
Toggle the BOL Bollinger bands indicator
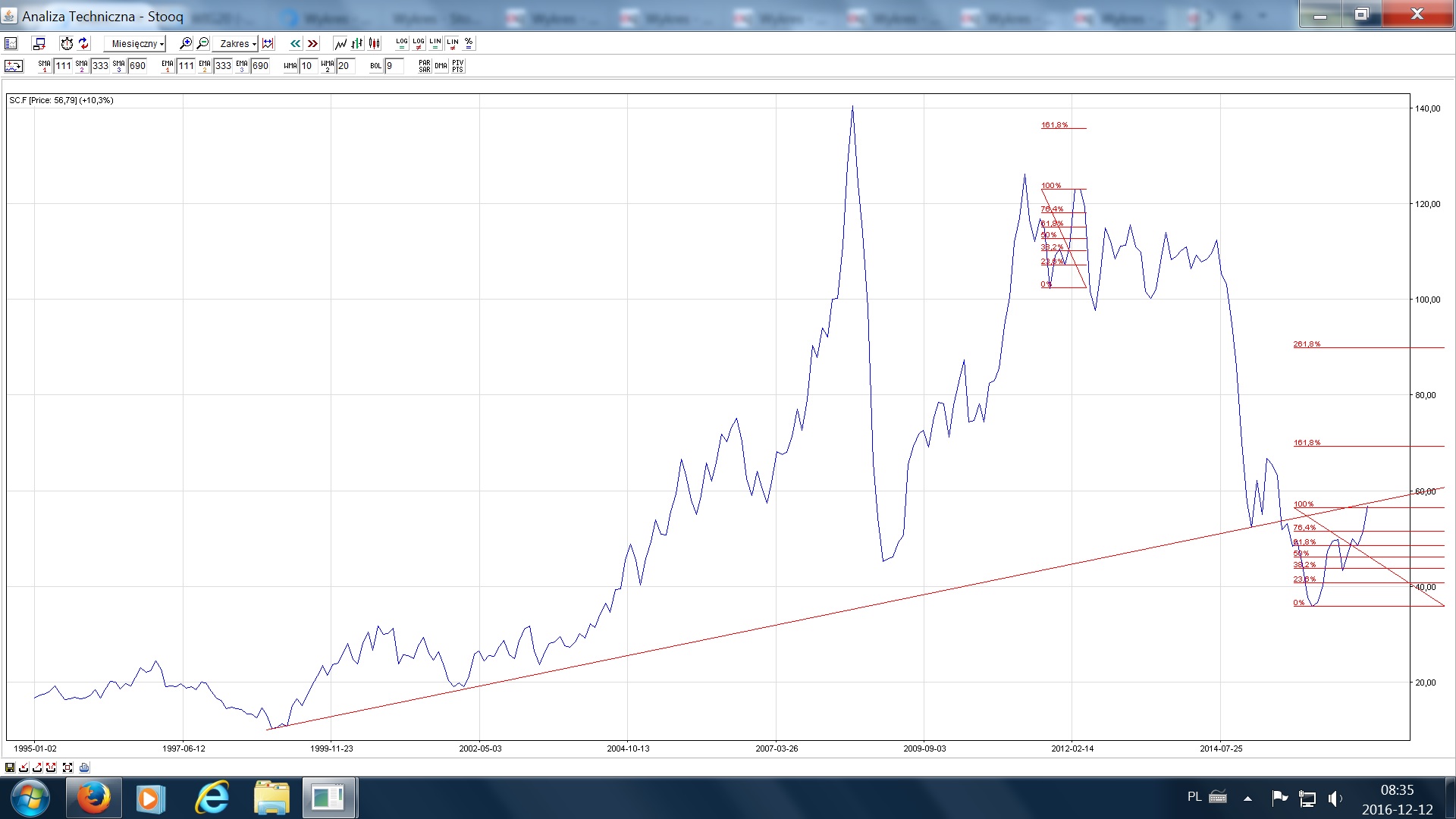[375, 67]
